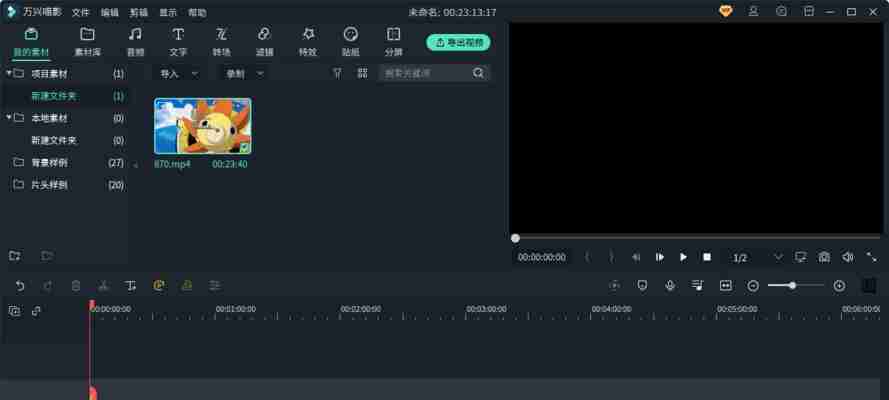Click the render preview icon

615,286
